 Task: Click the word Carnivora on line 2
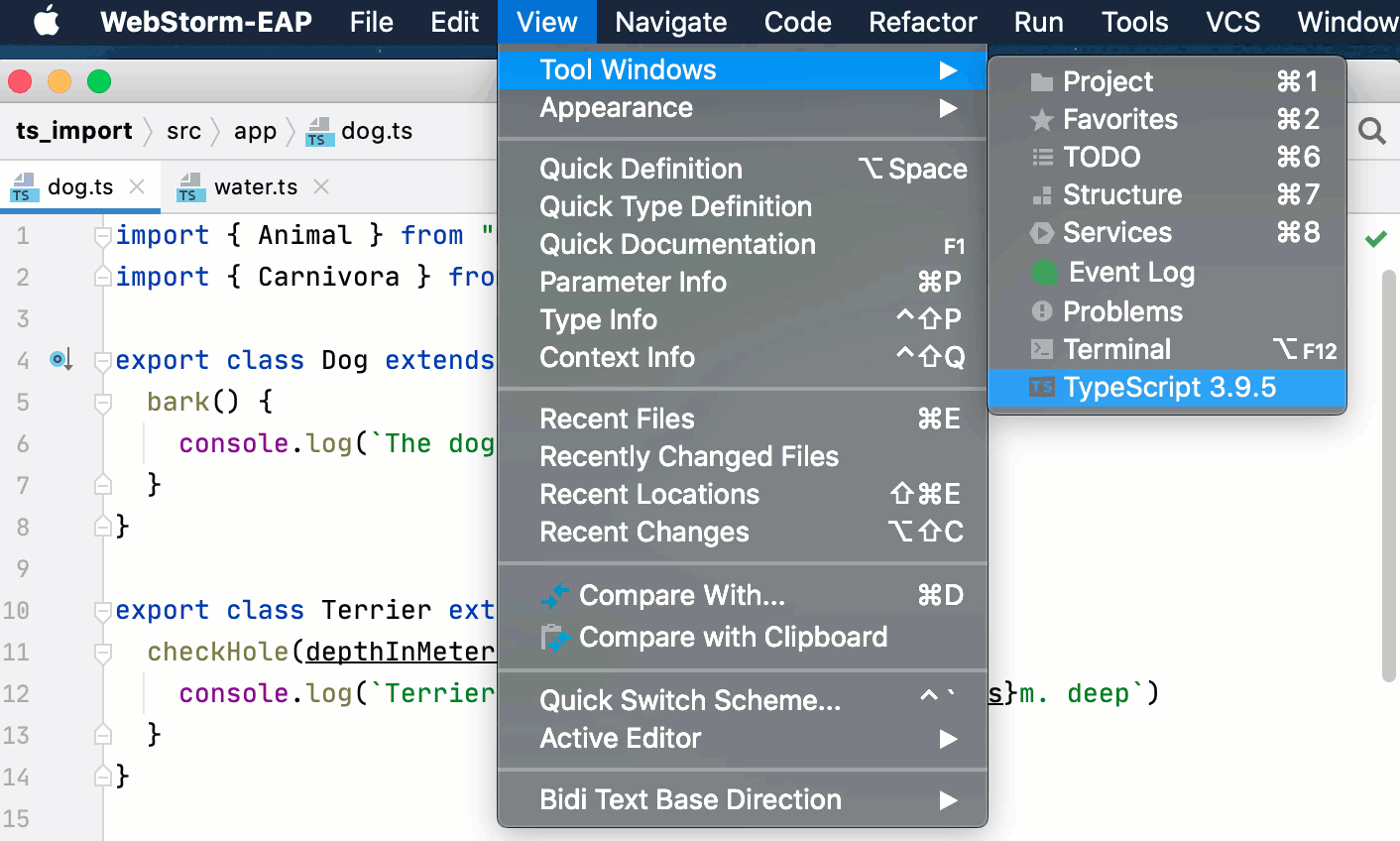(x=328, y=277)
